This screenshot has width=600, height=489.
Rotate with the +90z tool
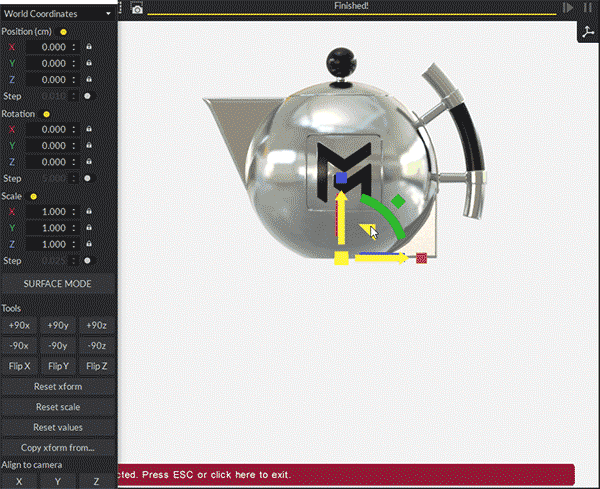coord(96,326)
